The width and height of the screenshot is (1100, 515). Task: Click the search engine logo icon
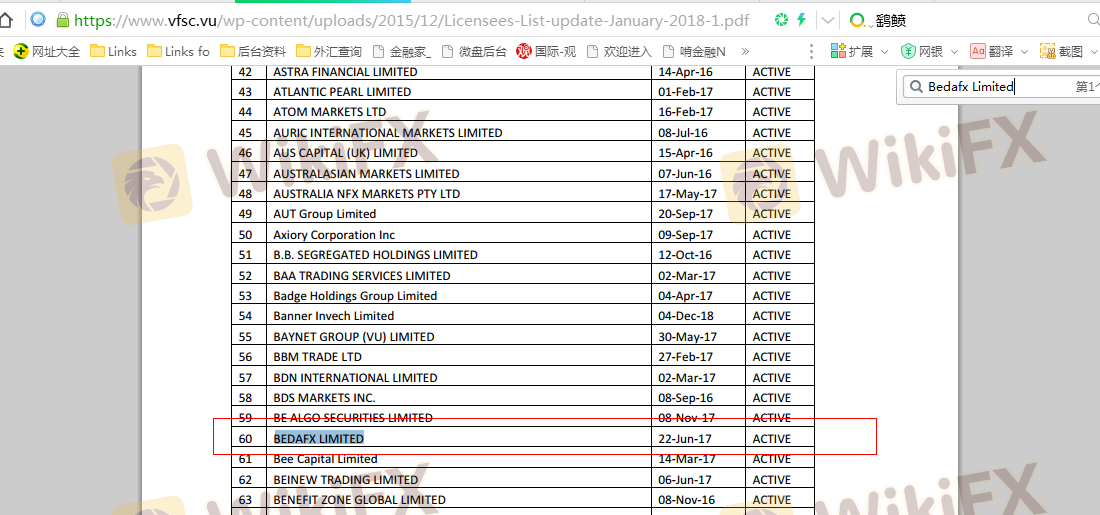pyautogui.click(x=857, y=20)
